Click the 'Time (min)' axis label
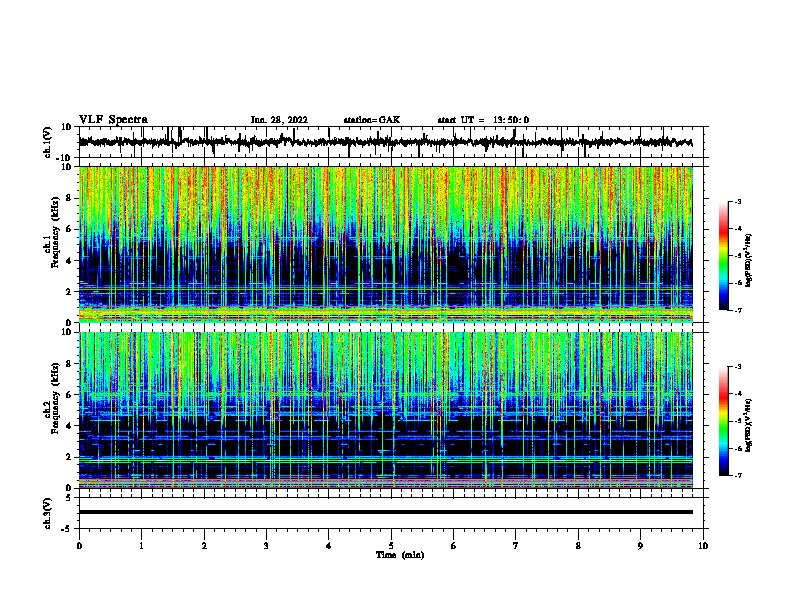Viewport: 792px width, 612px height. click(x=400, y=555)
